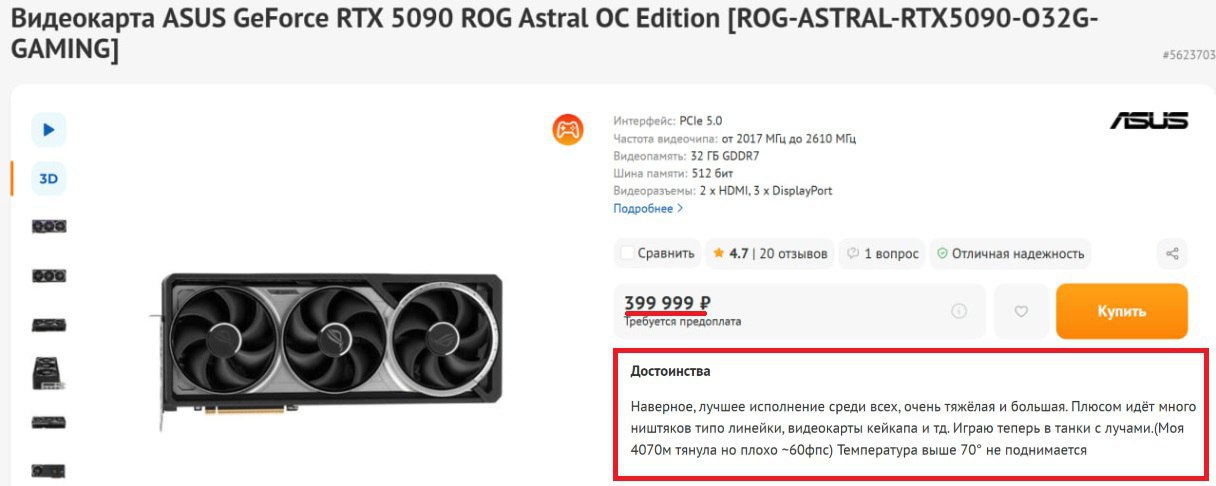Click the ASUS brand logo
This screenshot has height=486, width=1216.
(x=1149, y=121)
